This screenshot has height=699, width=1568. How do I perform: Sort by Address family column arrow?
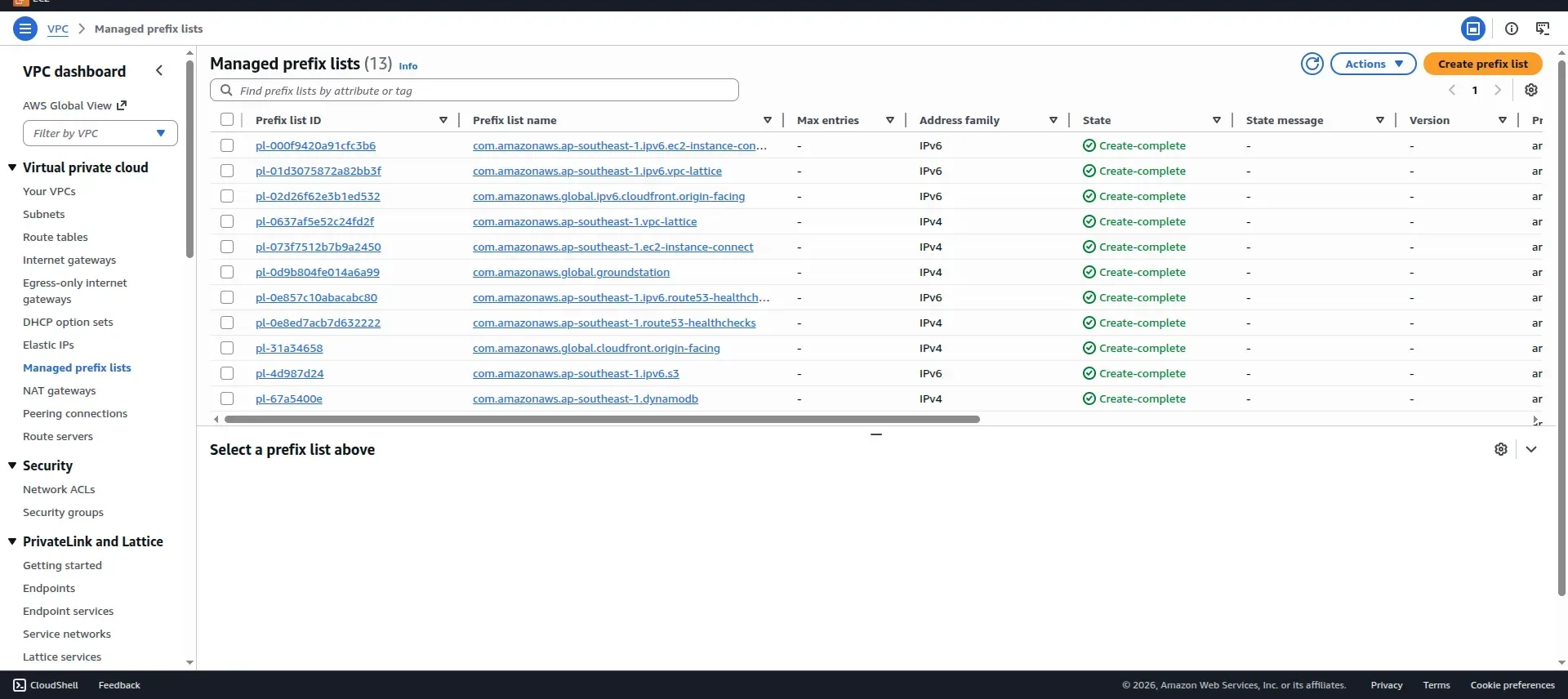(1053, 120)
